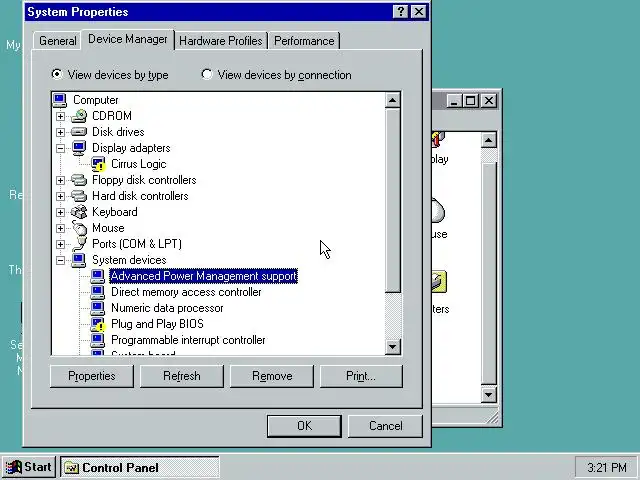This screenshot has width=640, height=480.
Task: Click the Ports (COM & LPT) icon
Action: click(80, 244)
